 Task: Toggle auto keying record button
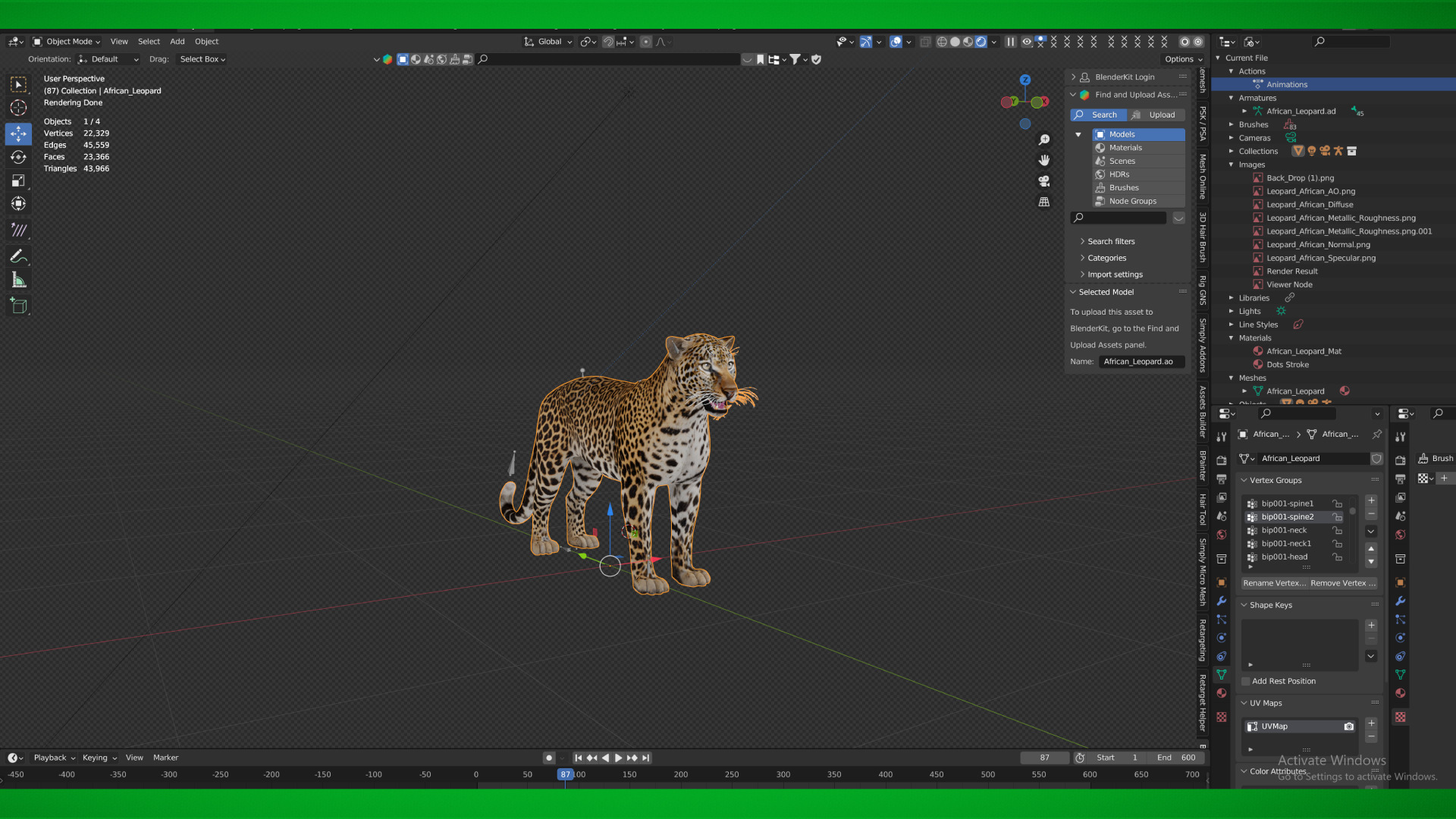coord(548,758)
